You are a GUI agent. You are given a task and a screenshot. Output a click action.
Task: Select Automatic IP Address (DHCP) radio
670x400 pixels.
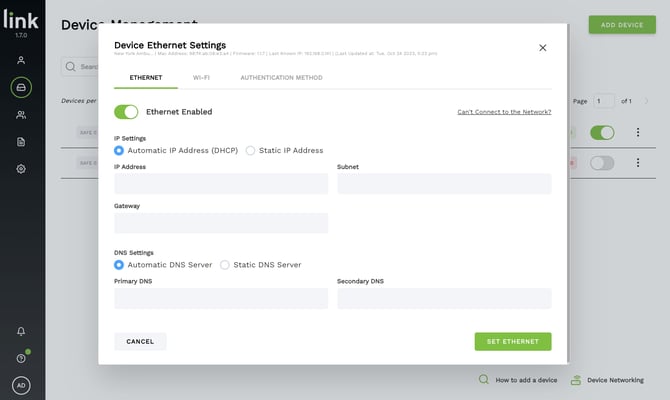tap(119, 150)
